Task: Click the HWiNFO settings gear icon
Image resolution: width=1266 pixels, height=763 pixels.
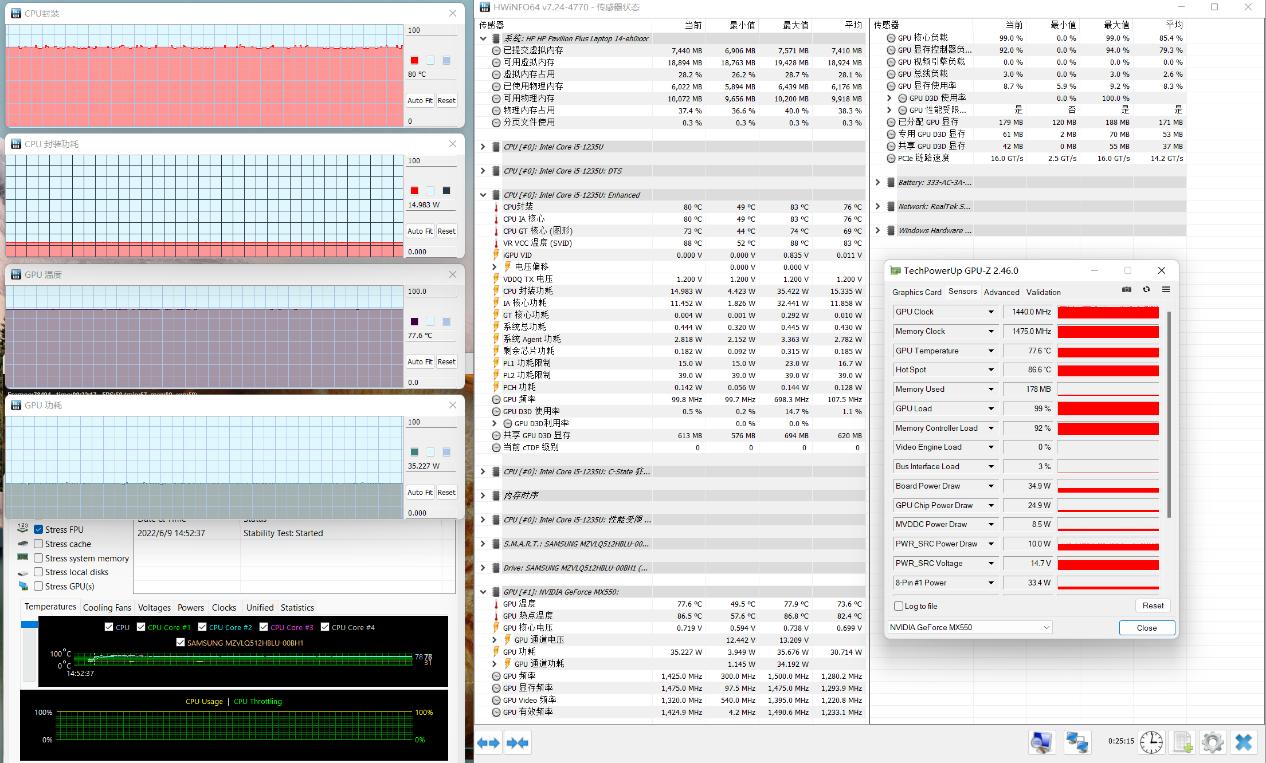Action: click(1212, 742)
